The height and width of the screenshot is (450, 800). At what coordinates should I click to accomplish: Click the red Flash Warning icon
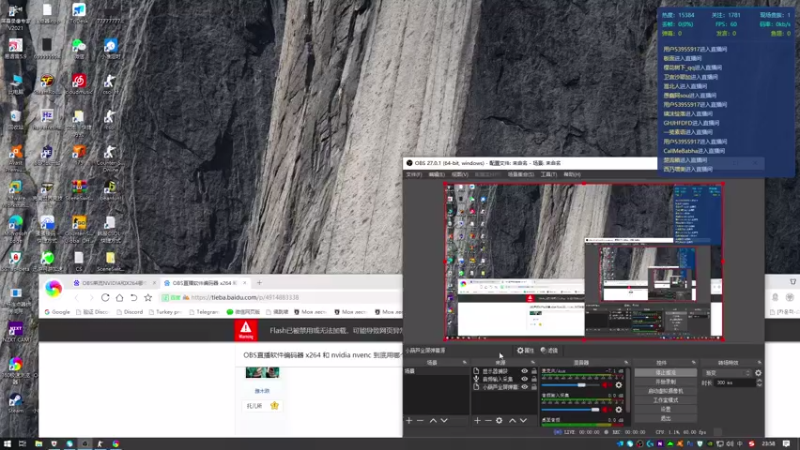pos(246,330)
